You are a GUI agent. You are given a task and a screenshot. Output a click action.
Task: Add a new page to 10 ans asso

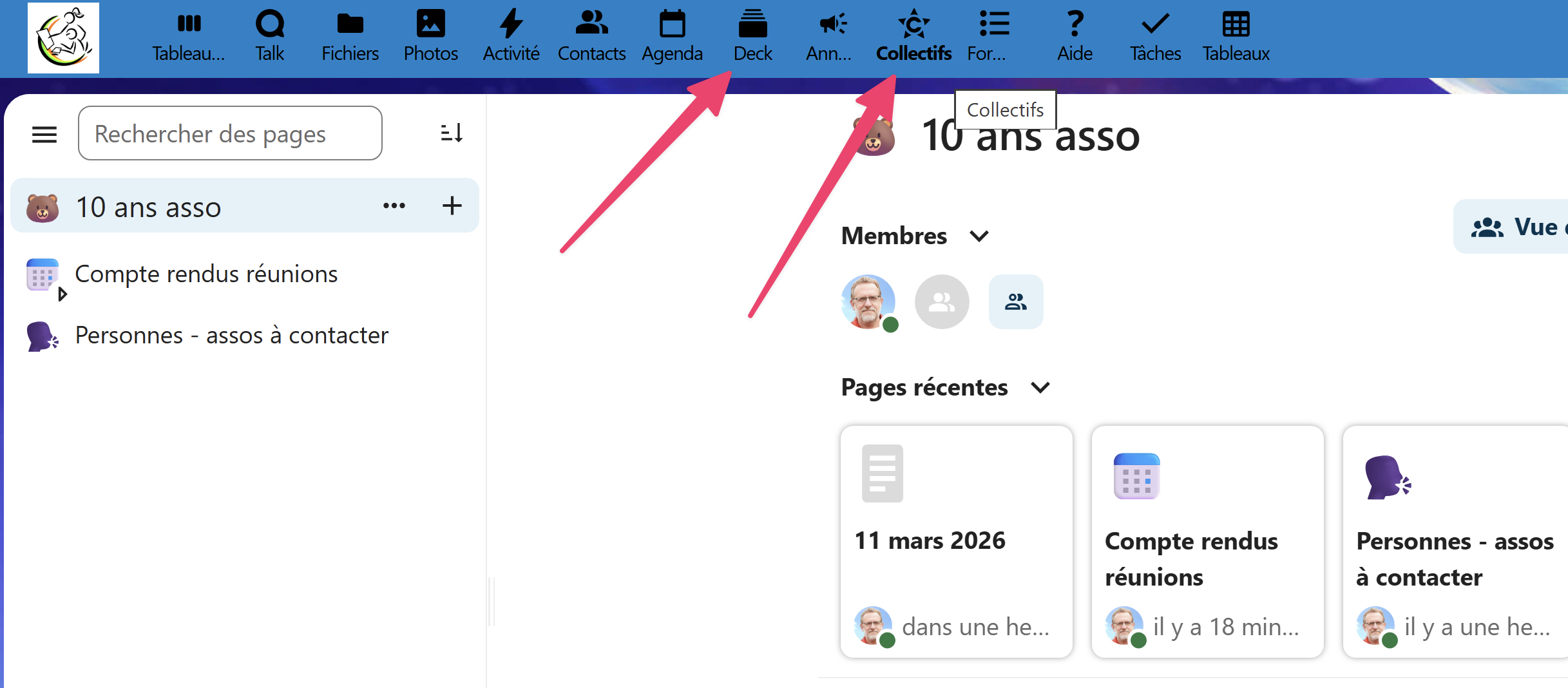452,206
